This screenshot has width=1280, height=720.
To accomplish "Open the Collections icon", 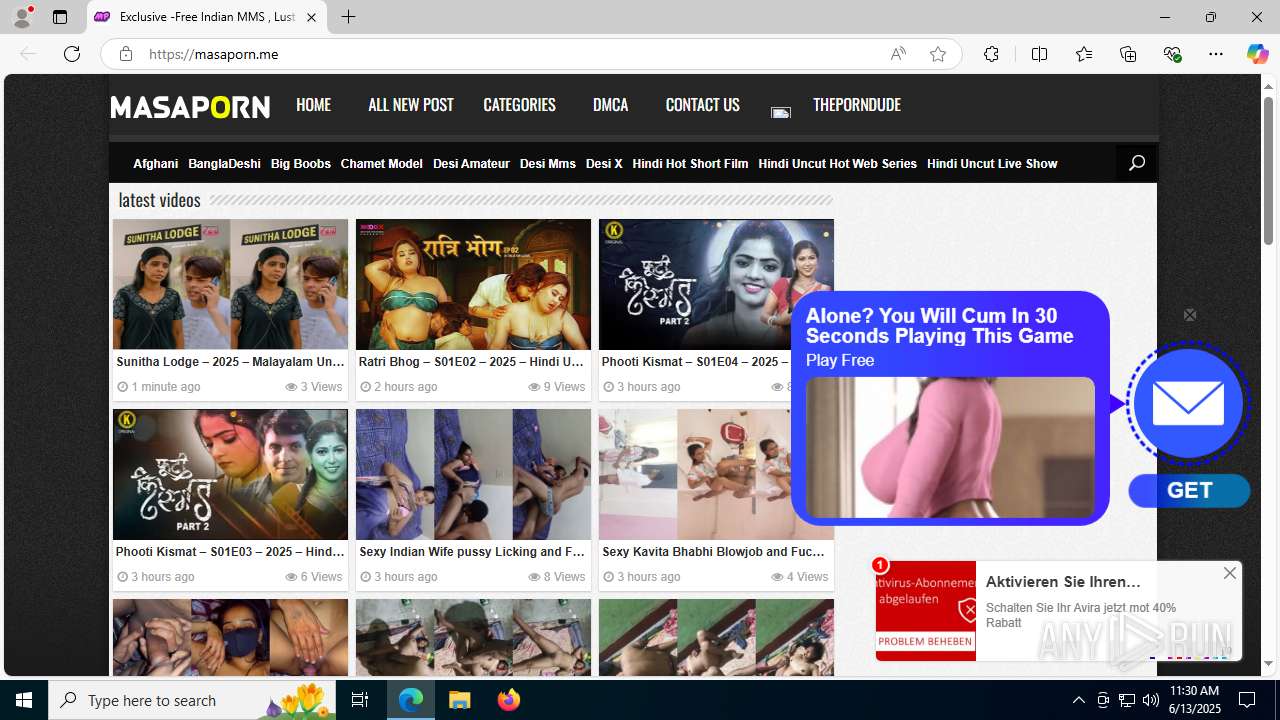I will point(1128,54).
